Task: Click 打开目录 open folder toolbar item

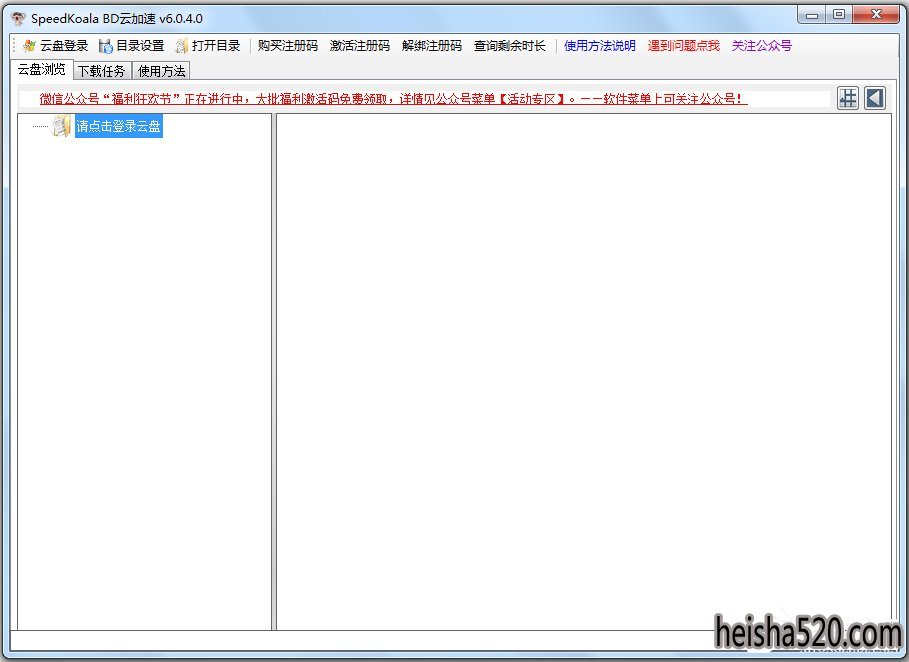Action: point(208,46)
